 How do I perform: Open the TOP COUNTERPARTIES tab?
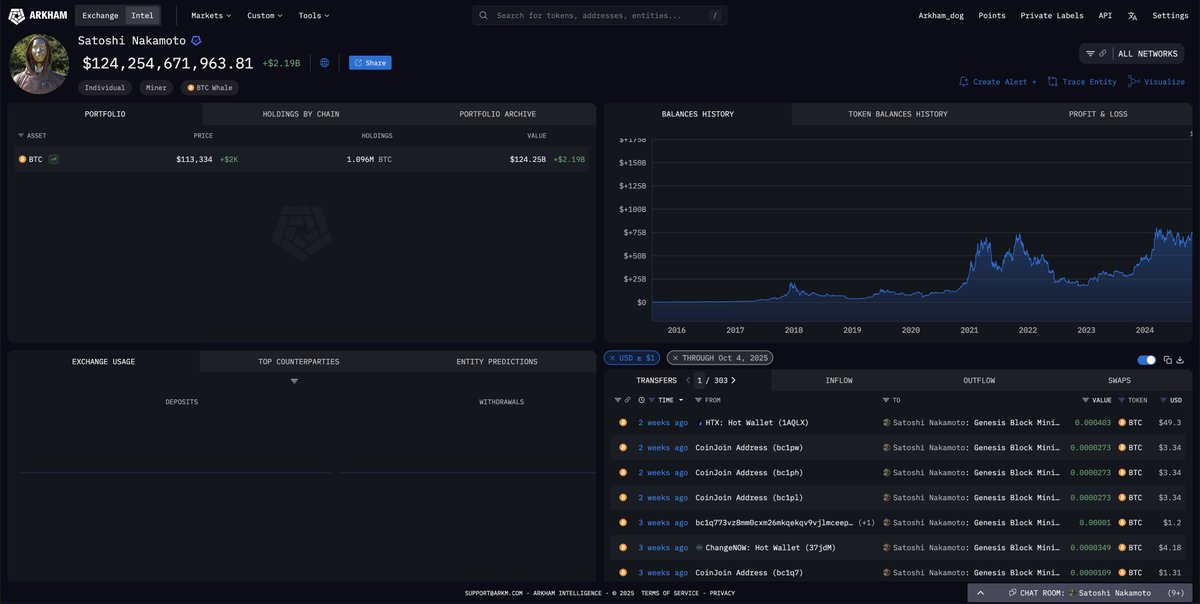[299, 362]
